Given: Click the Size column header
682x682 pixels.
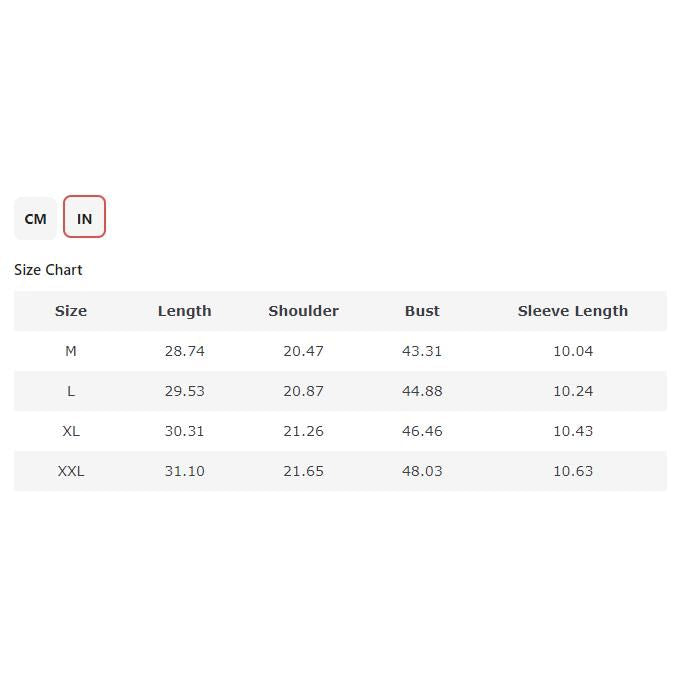Looking at the screenshot, I should point(71,311).
